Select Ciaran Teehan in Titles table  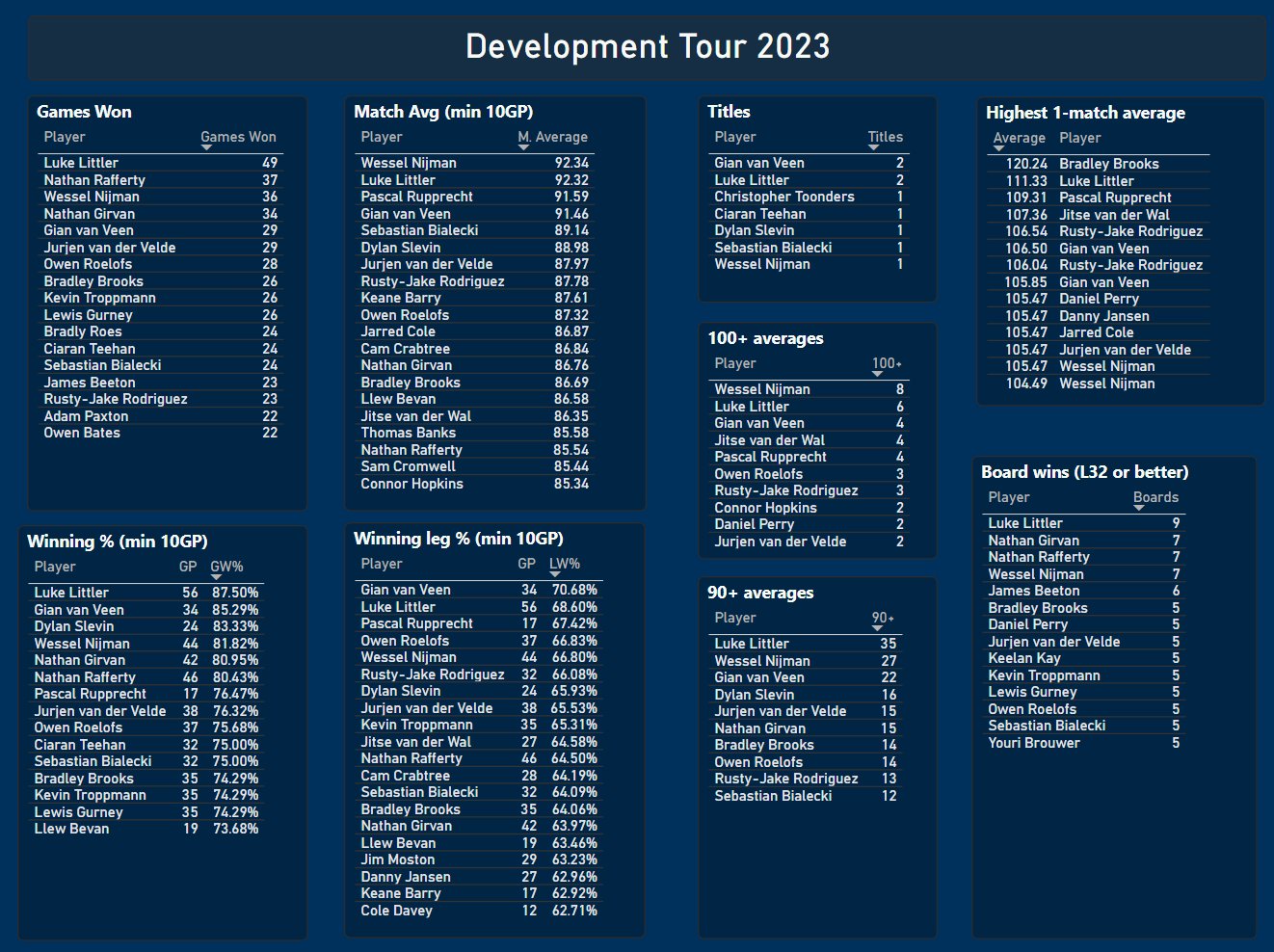point(760,214)
